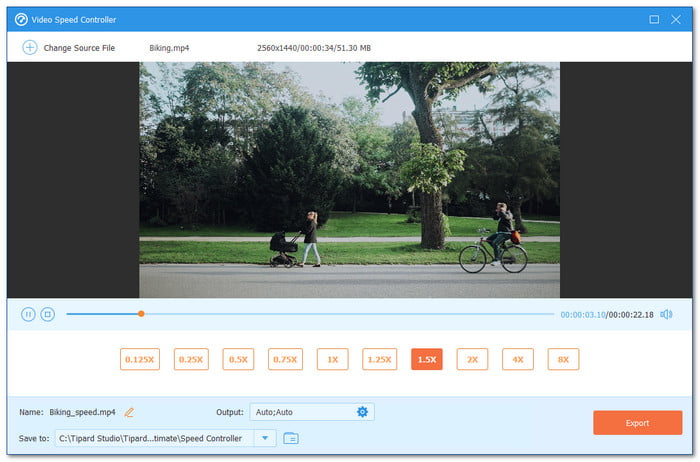Click the Auto;Auto output field

coord(312,412)
